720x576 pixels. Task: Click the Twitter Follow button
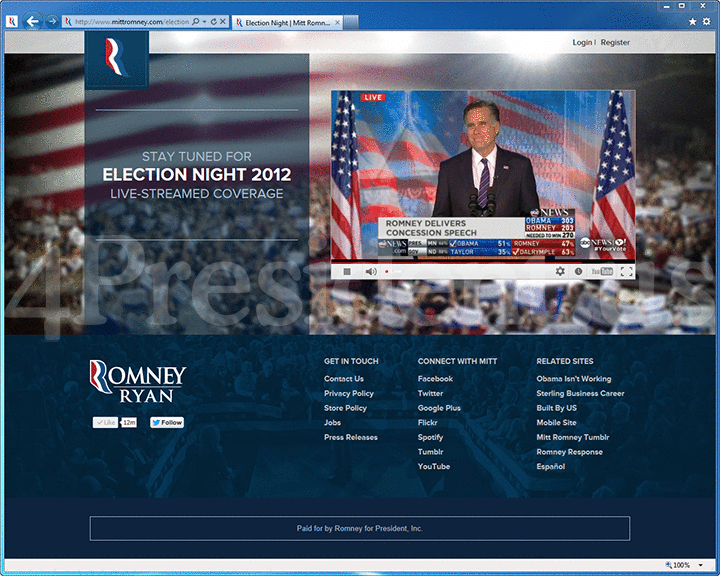point(167,423)
